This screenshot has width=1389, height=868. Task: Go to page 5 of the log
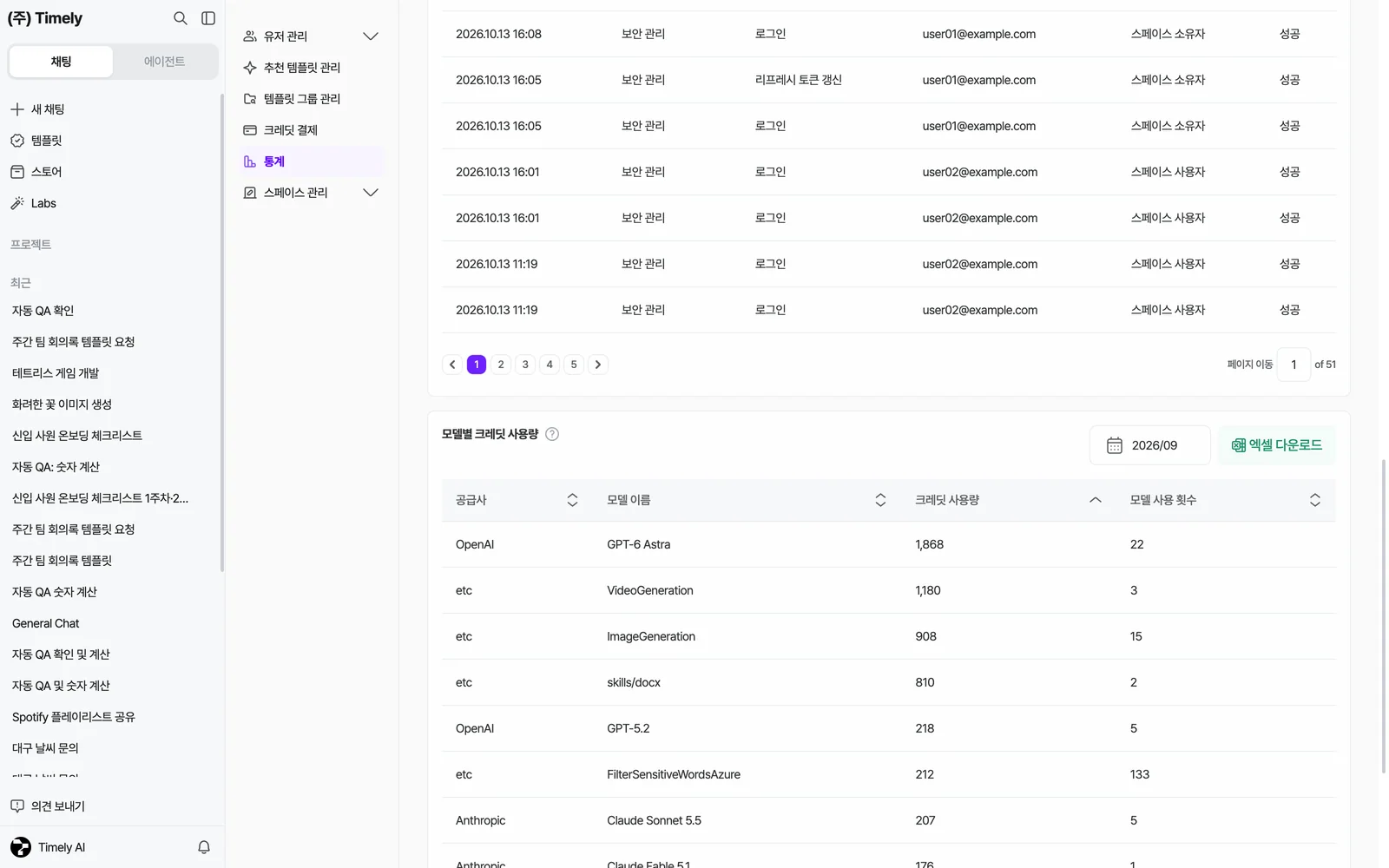point(574,365)
